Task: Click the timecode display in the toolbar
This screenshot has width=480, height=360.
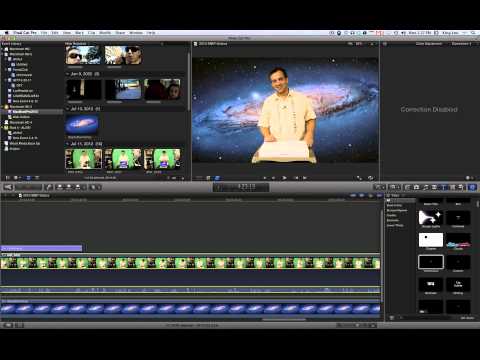Action: pyautogui.click(x=241, y=187)
